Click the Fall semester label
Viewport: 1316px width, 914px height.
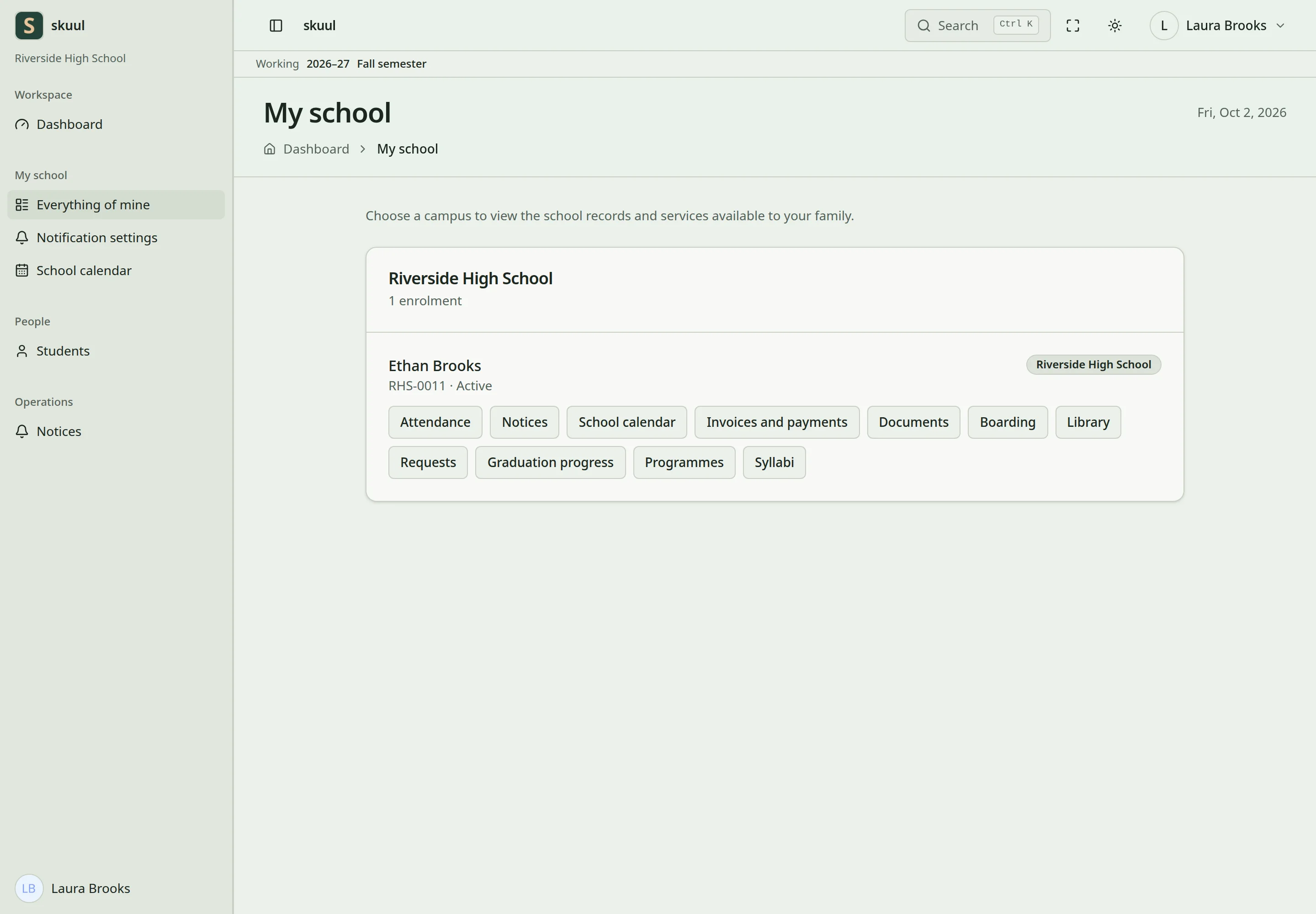392,64
